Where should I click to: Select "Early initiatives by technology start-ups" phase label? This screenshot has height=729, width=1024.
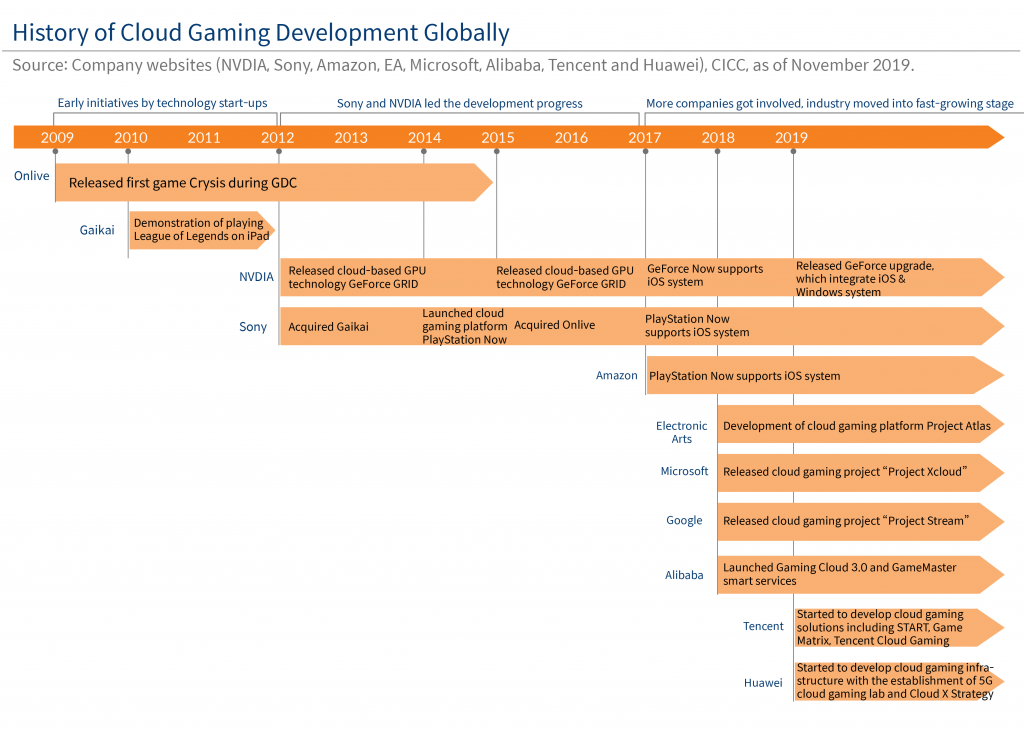163,103
